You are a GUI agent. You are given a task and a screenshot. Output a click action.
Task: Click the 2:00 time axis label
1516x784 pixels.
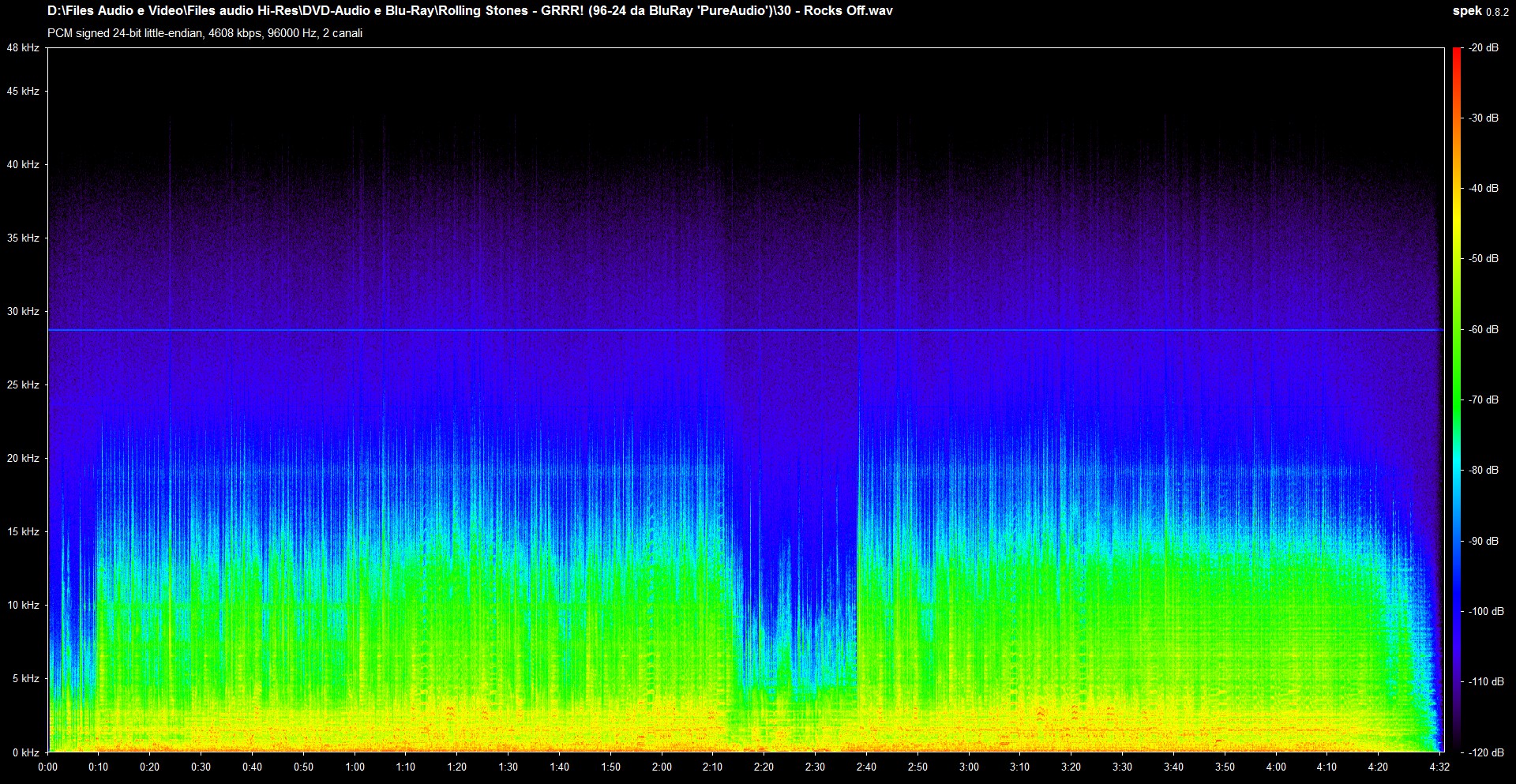tap(662, 767)
